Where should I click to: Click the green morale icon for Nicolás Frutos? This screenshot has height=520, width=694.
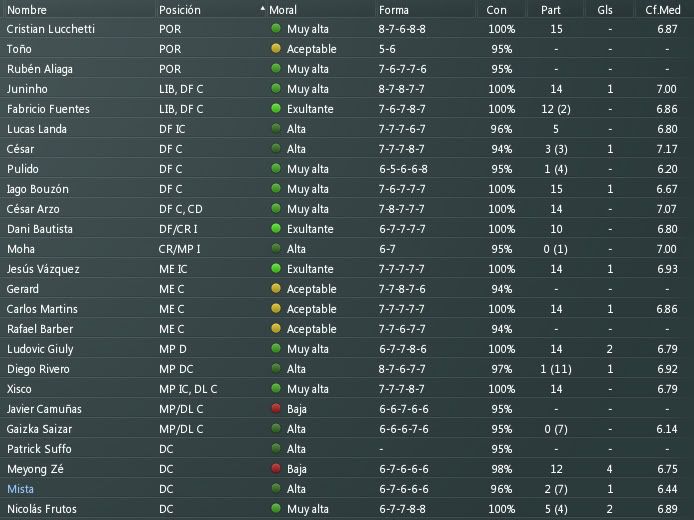[276, 508]
